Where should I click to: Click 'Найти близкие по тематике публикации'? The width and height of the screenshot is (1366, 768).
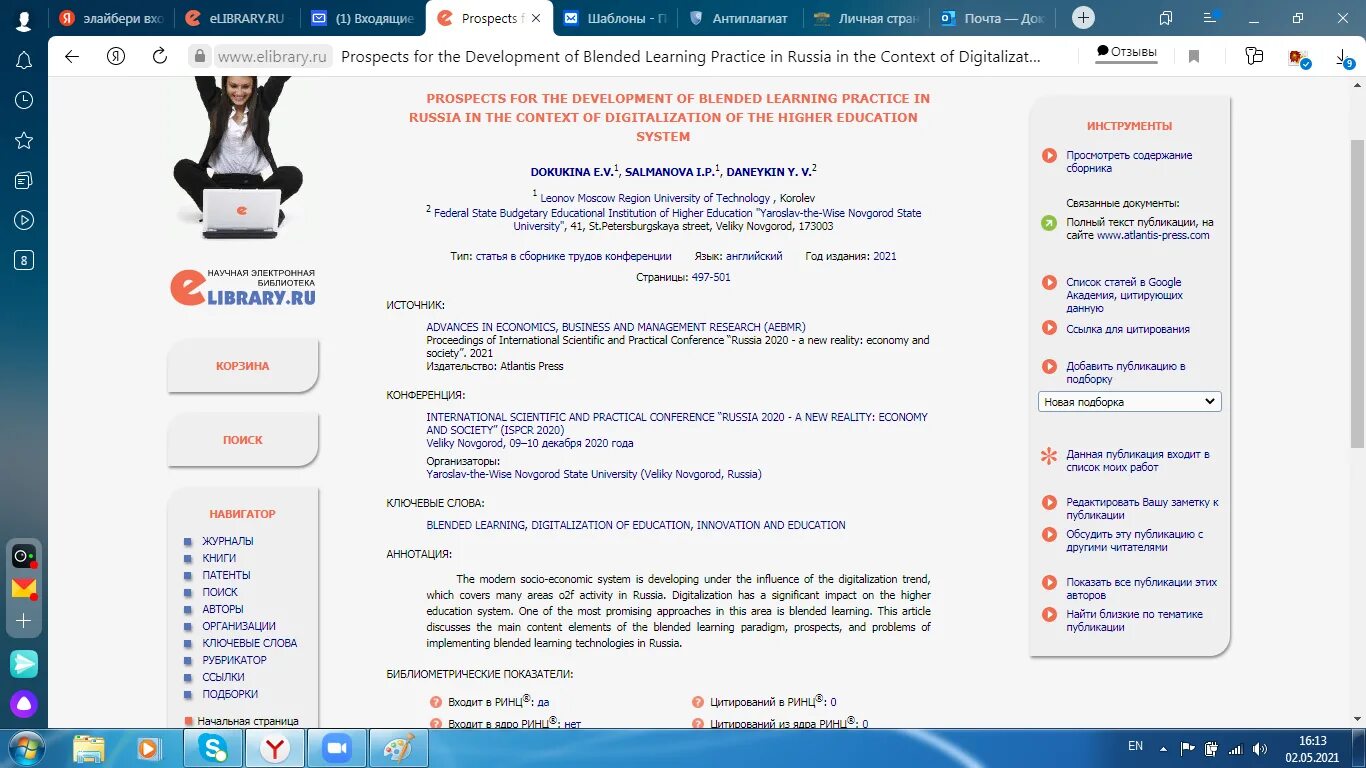tap(1134, 621)
